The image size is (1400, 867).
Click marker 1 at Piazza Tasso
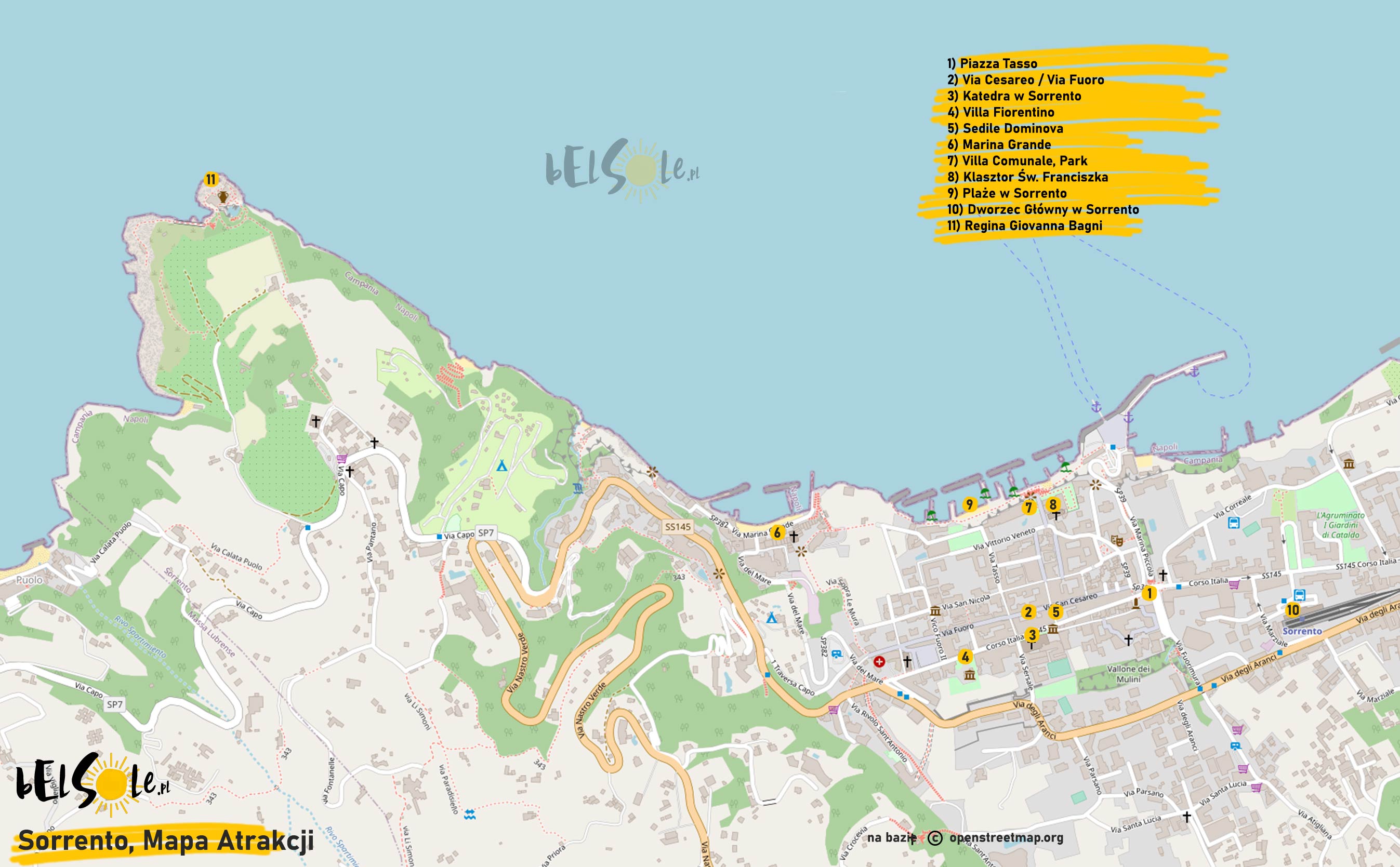[1149, 593]
